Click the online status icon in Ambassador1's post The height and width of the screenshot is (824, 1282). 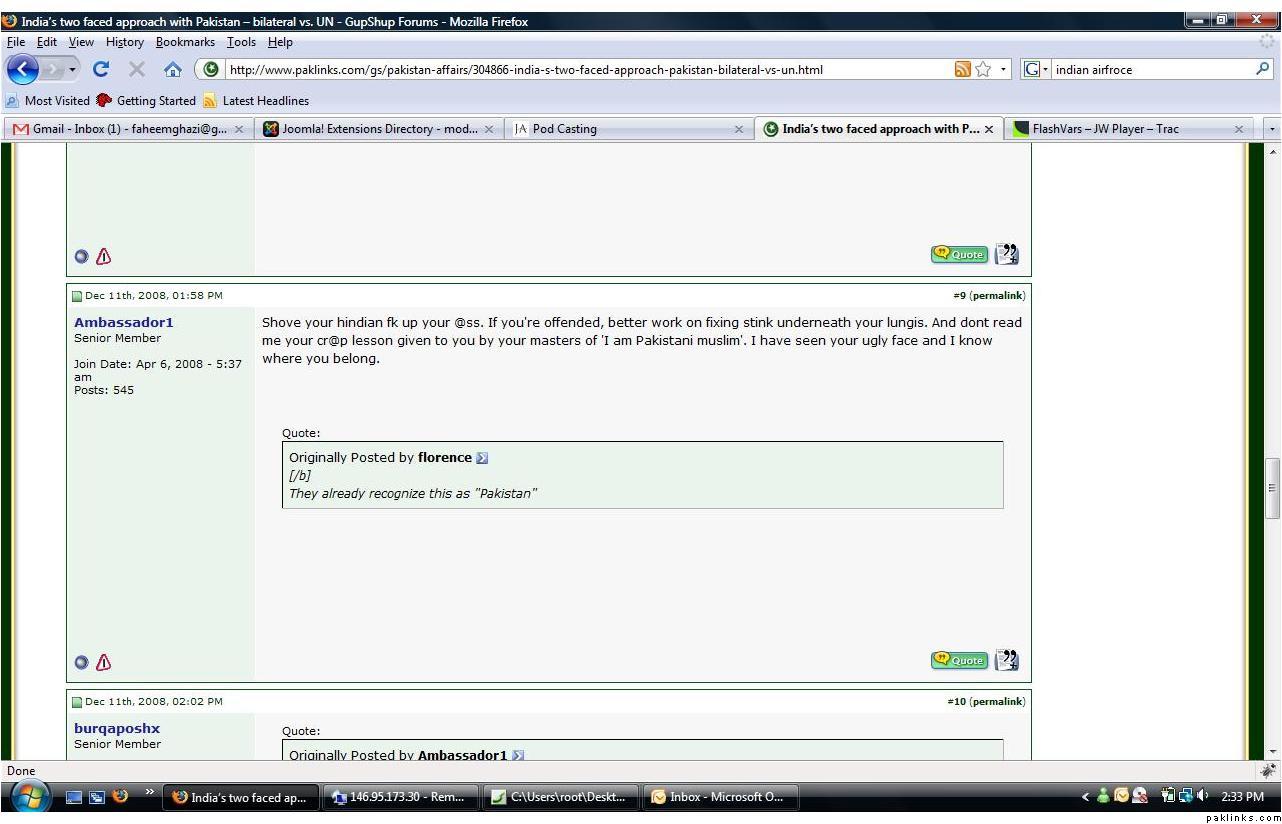(82, 662)
